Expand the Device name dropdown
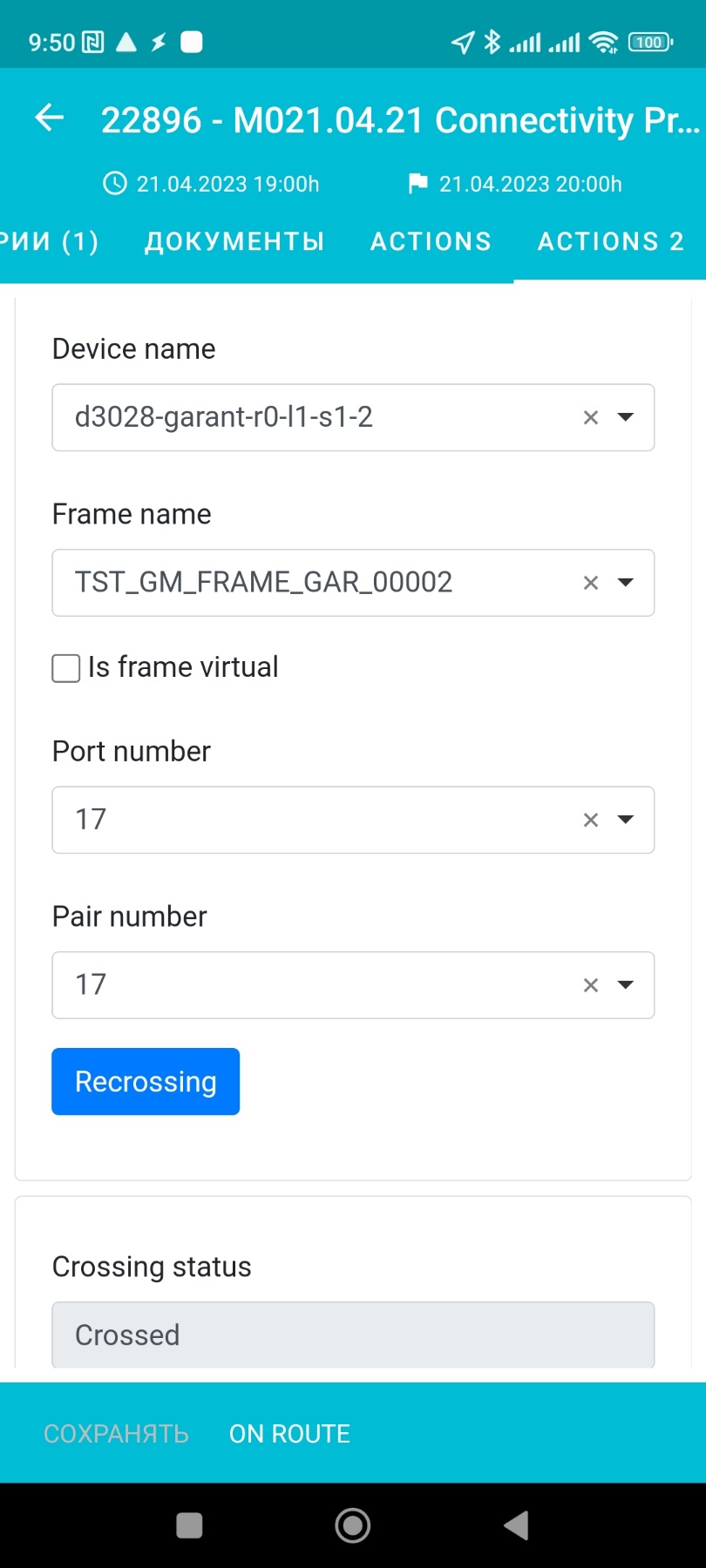Viewport: 706px width, 1568px height. pos(625,417)
